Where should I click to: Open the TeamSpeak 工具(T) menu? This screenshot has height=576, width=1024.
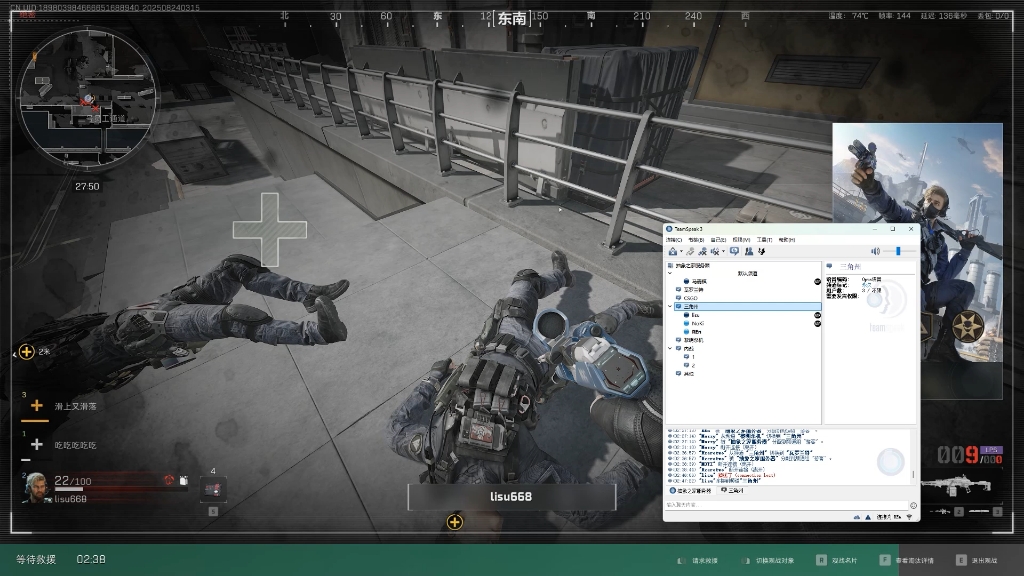click(x=764, y=240)
